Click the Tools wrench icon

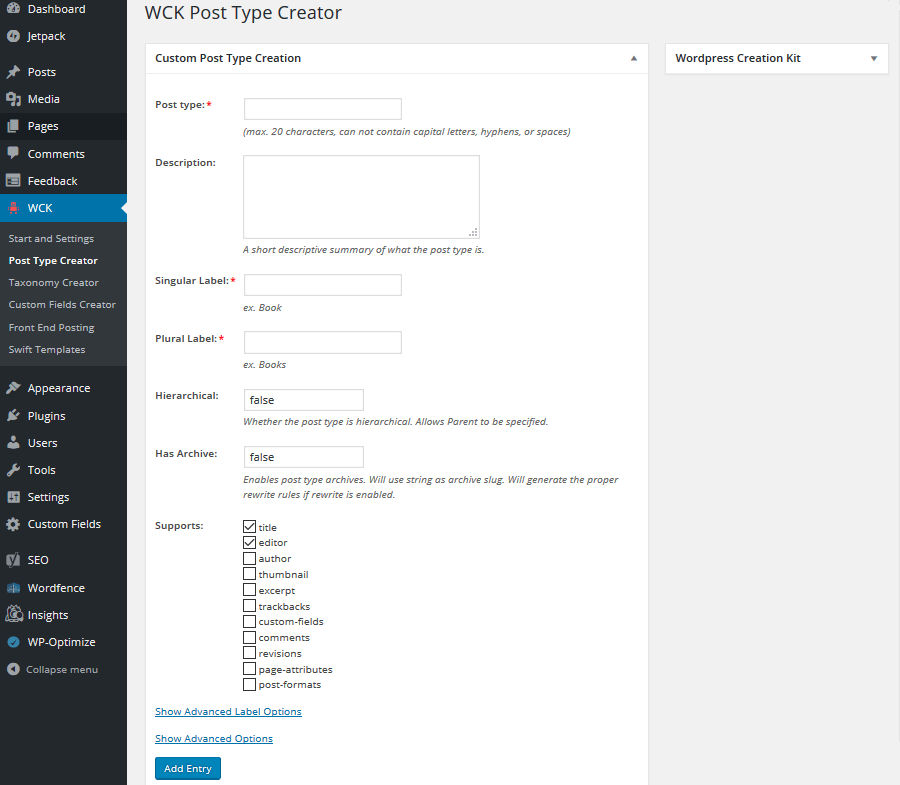(13, 470)
